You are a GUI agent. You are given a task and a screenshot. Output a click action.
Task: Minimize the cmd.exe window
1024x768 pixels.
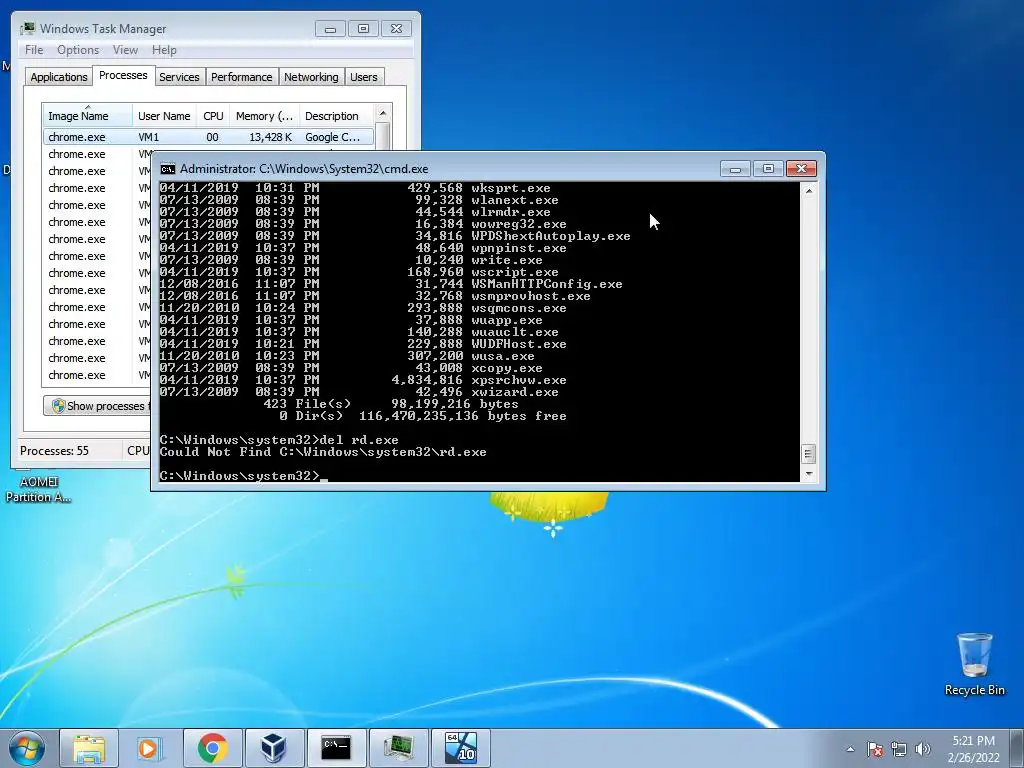735,169
